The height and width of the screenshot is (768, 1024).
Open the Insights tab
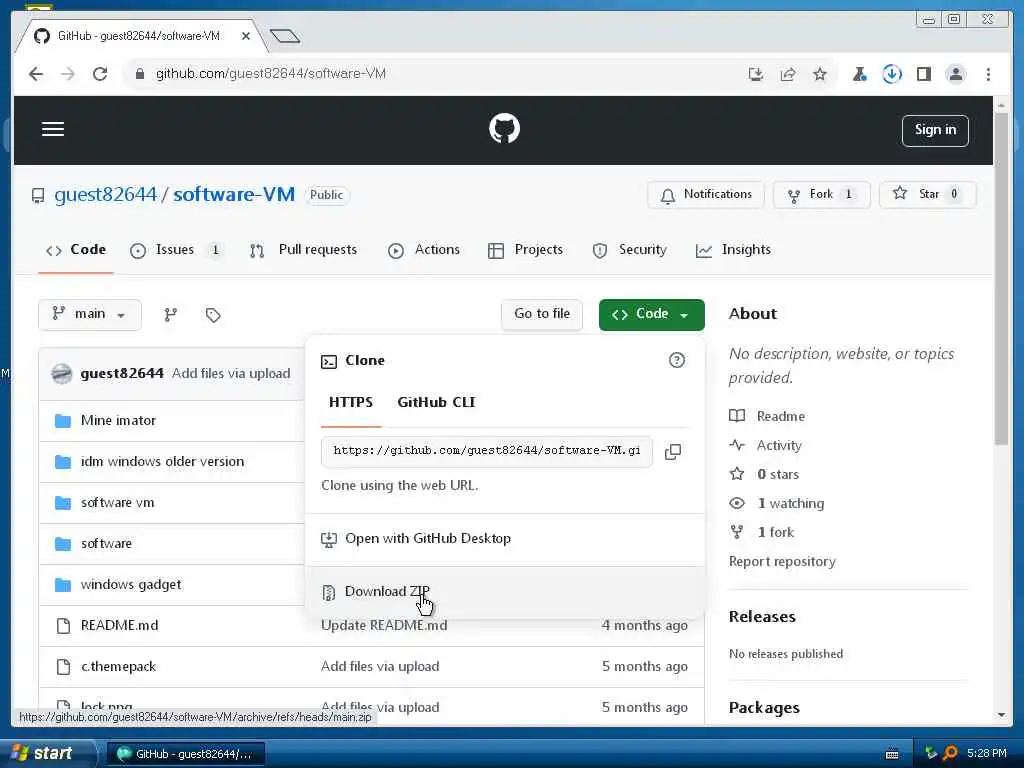(733, 250)
